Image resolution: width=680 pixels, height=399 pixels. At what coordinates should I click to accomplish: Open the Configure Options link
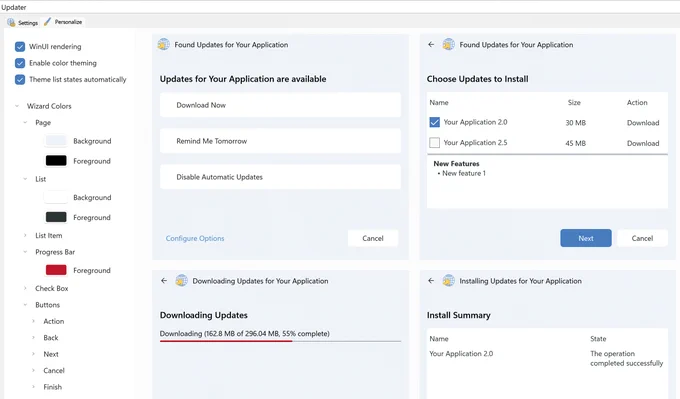click(x=195, y=238)
